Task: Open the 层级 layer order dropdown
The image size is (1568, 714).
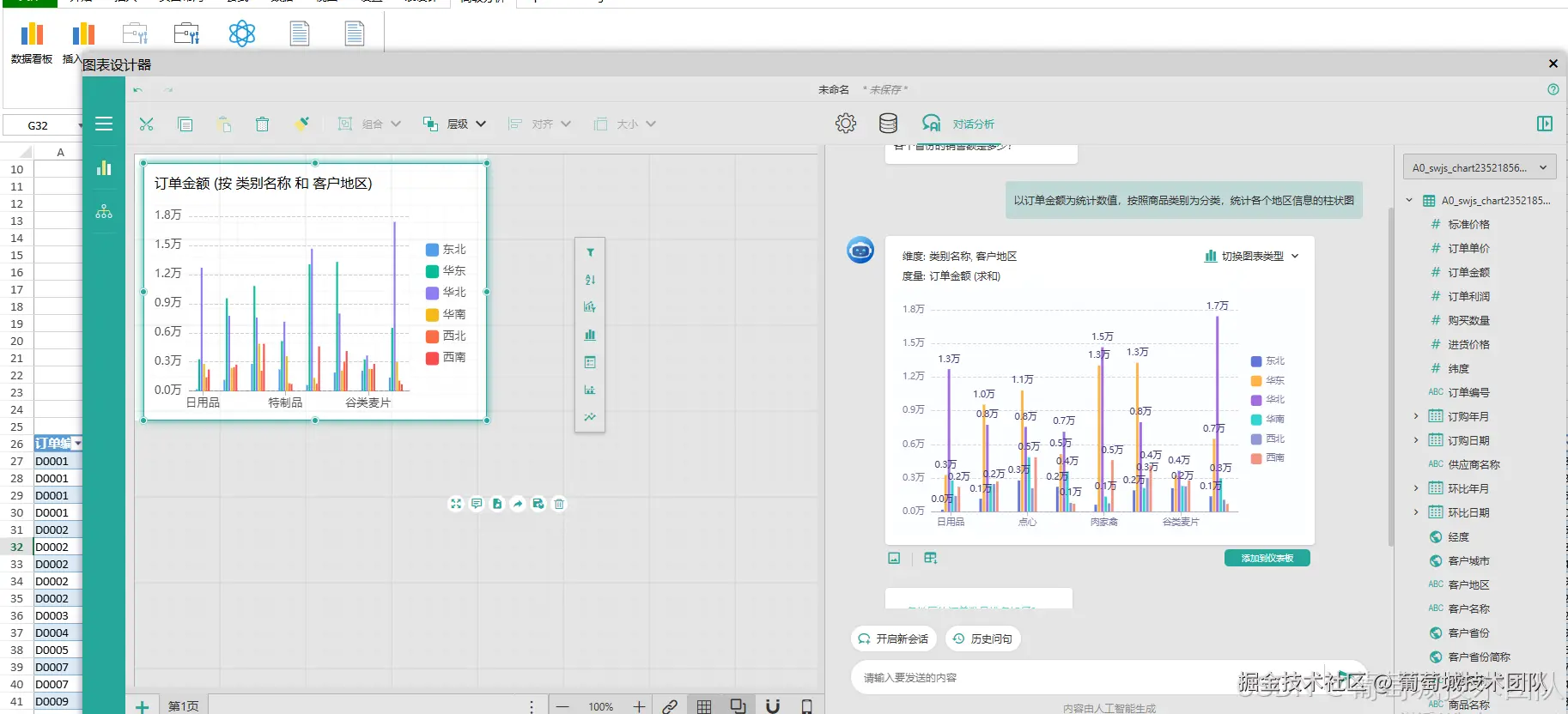Action: tap(454, 124)
